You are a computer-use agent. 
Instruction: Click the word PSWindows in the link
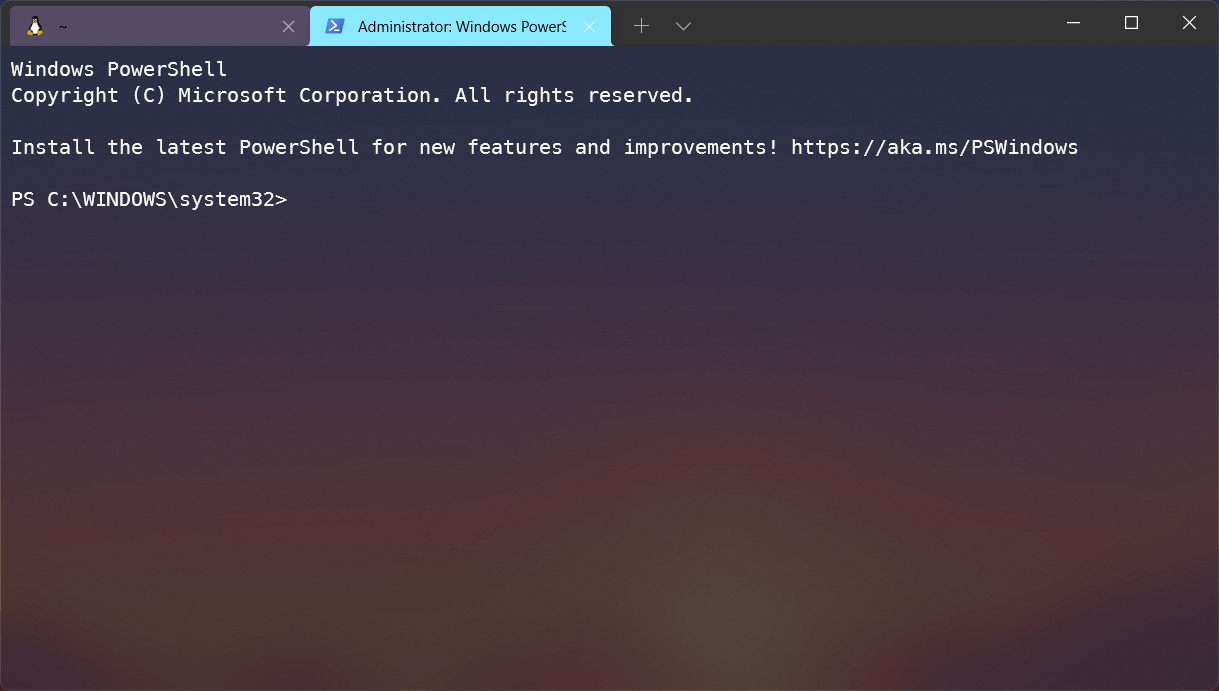(1024, 147)
